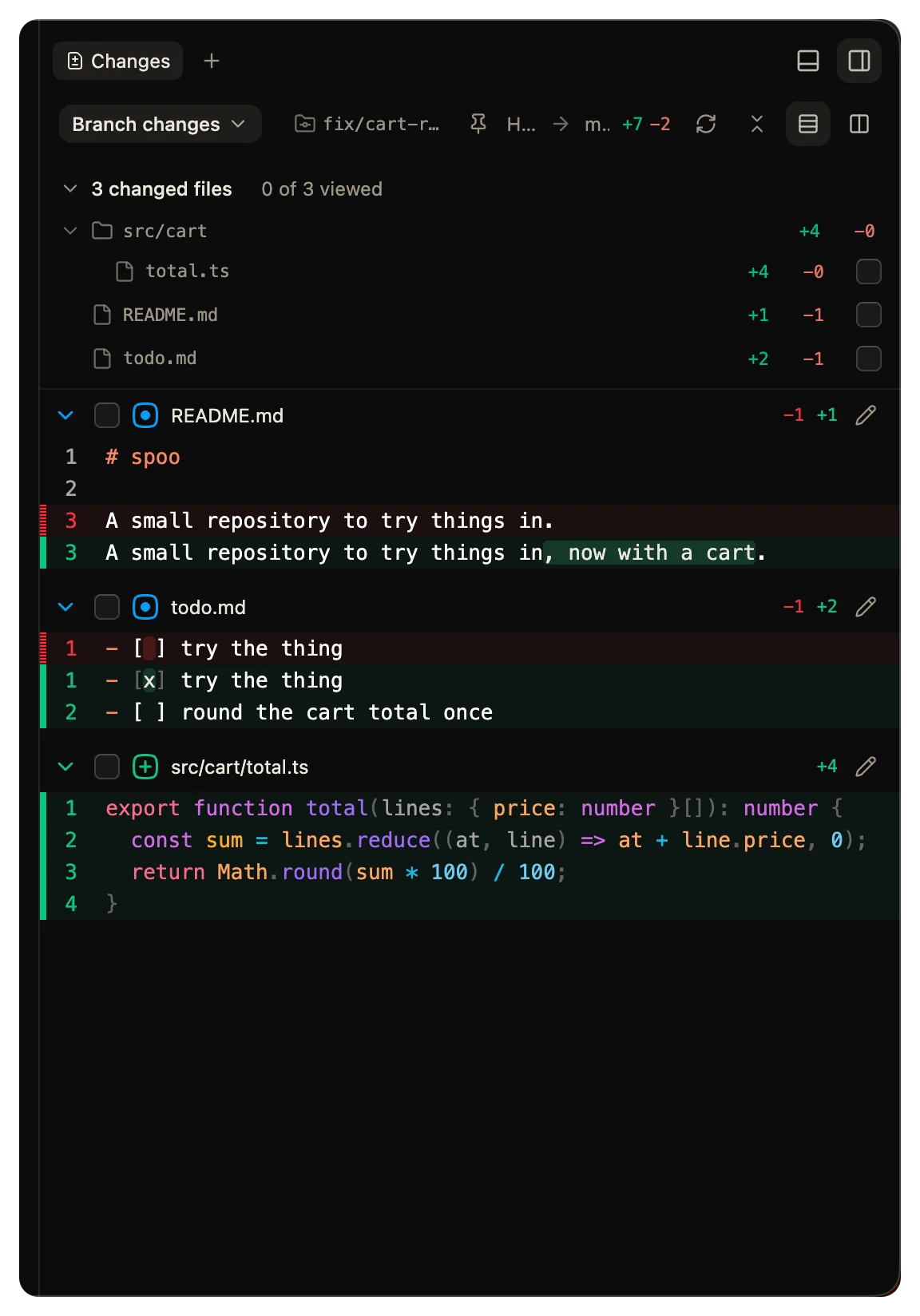Click removed line '[ ] try the thing'
This screenshot has height=1316, width=920.
tap(470, 648)
